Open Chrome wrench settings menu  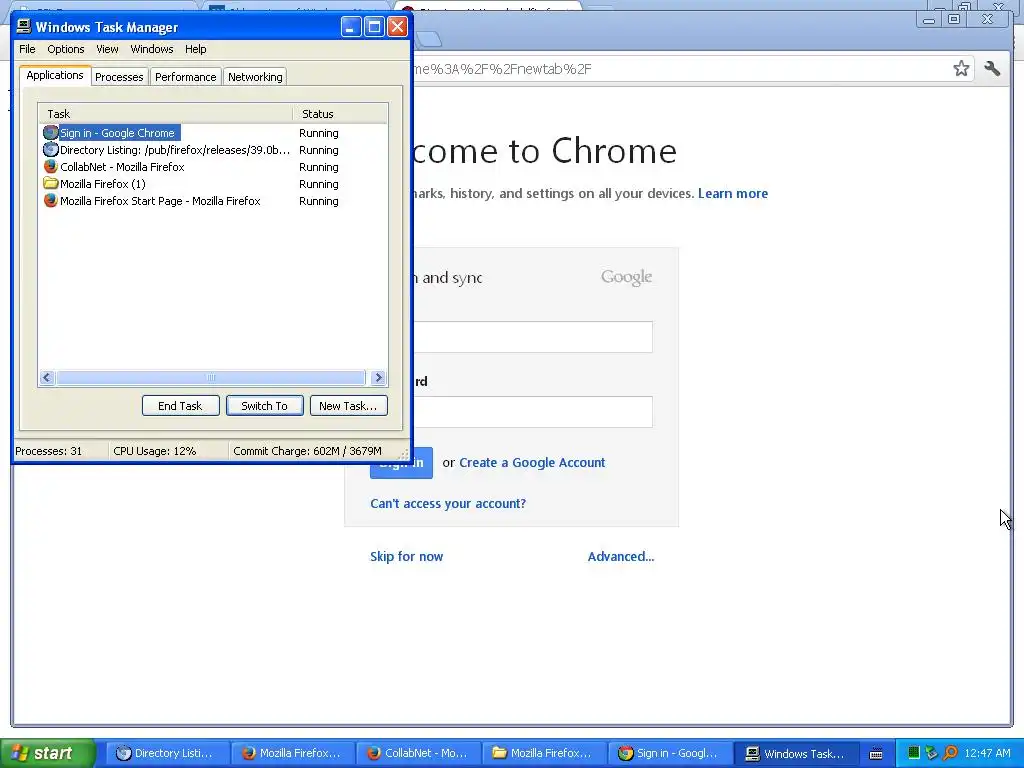[992, 69]
